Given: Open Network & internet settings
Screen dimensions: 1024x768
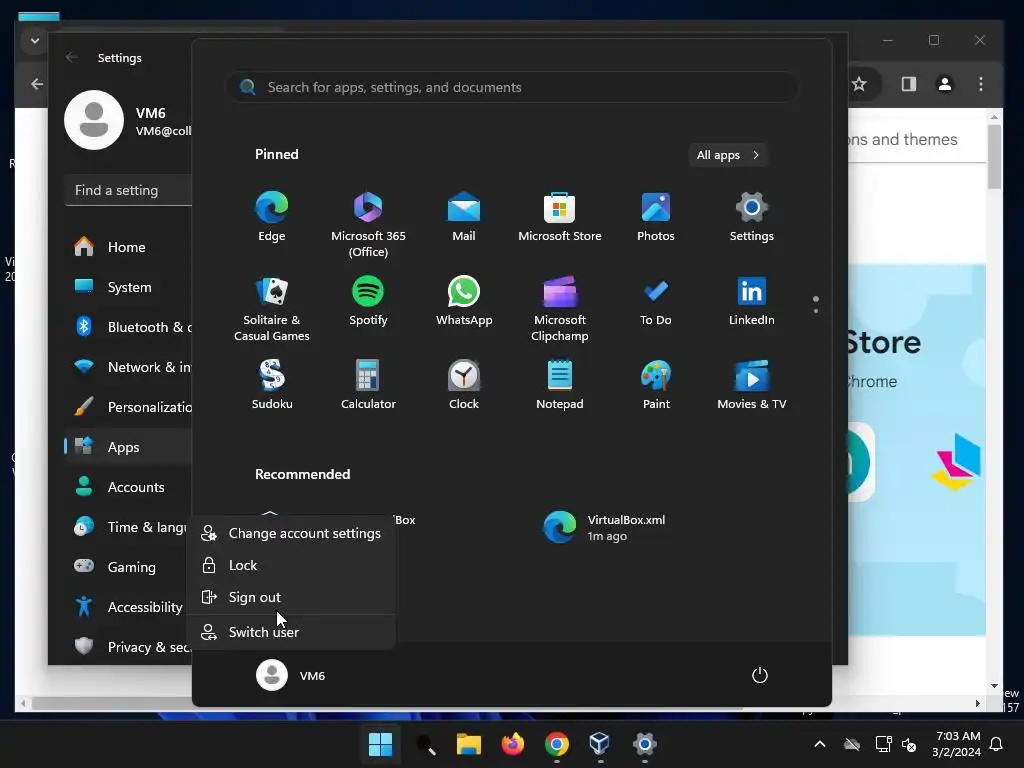Looking at the screenshot, I should [129, 367].
